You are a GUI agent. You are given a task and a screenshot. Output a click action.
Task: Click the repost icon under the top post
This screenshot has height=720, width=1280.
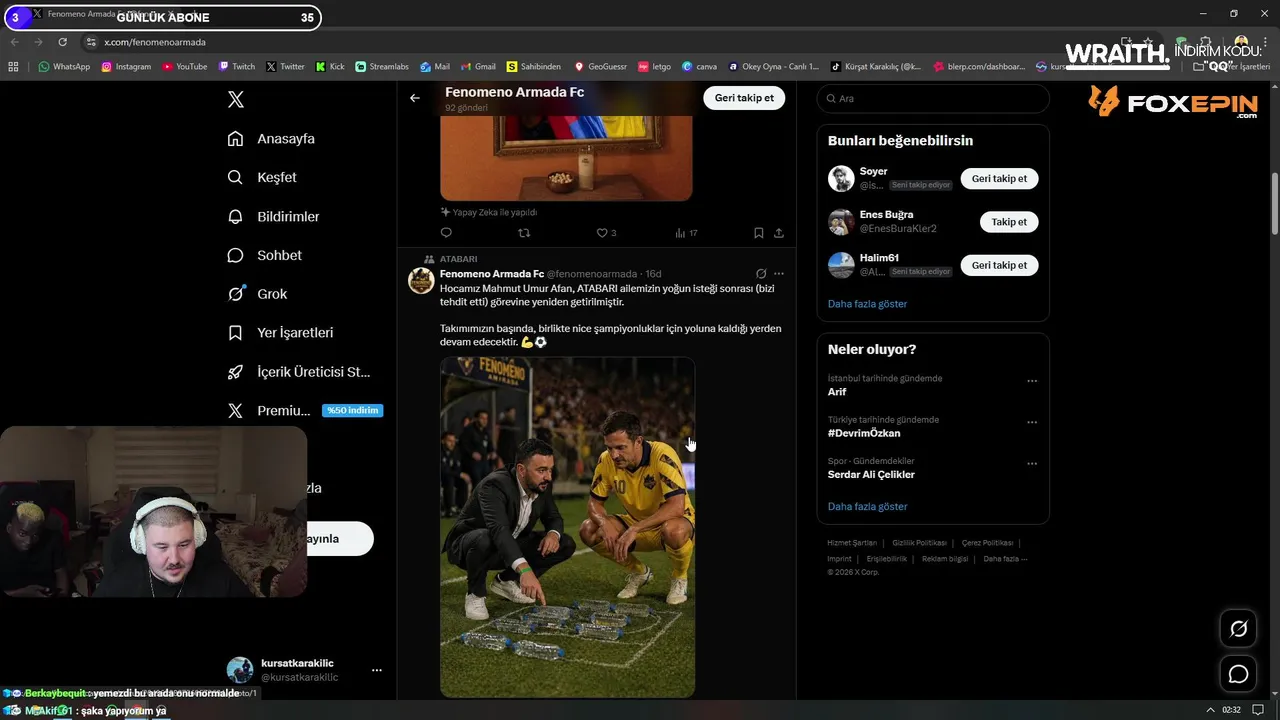click(x=524, y=233)
